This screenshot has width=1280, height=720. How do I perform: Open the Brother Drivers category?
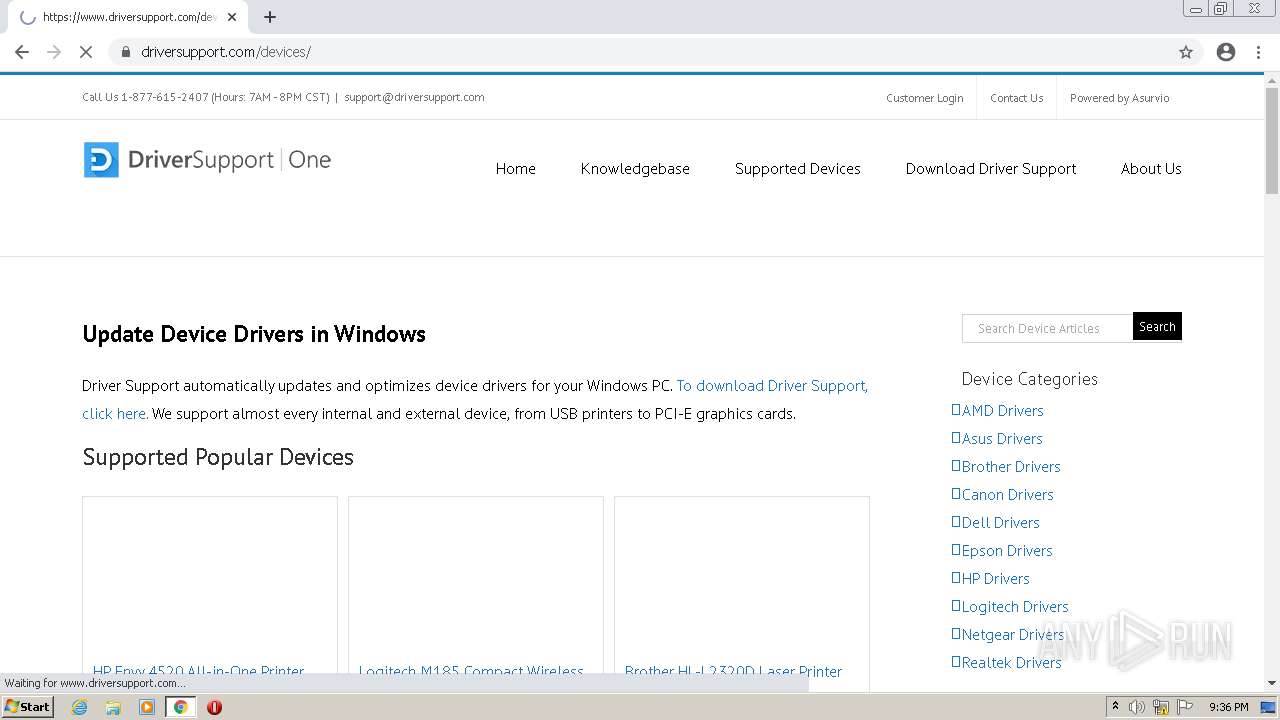(1011, 466)
